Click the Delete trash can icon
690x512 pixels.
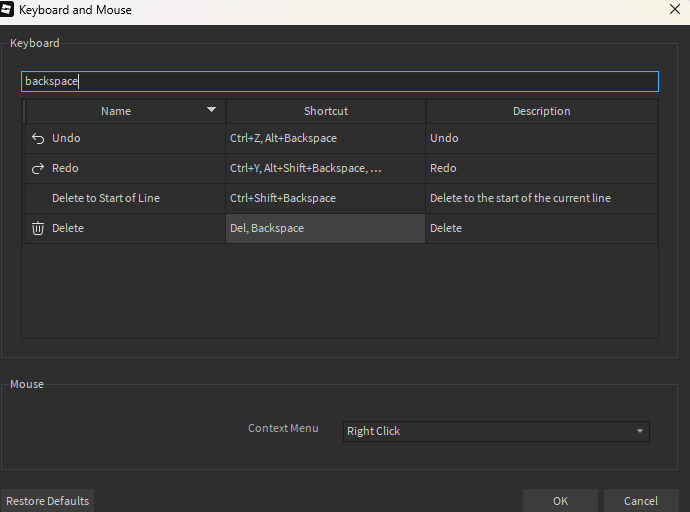click(x=38, y=228)
